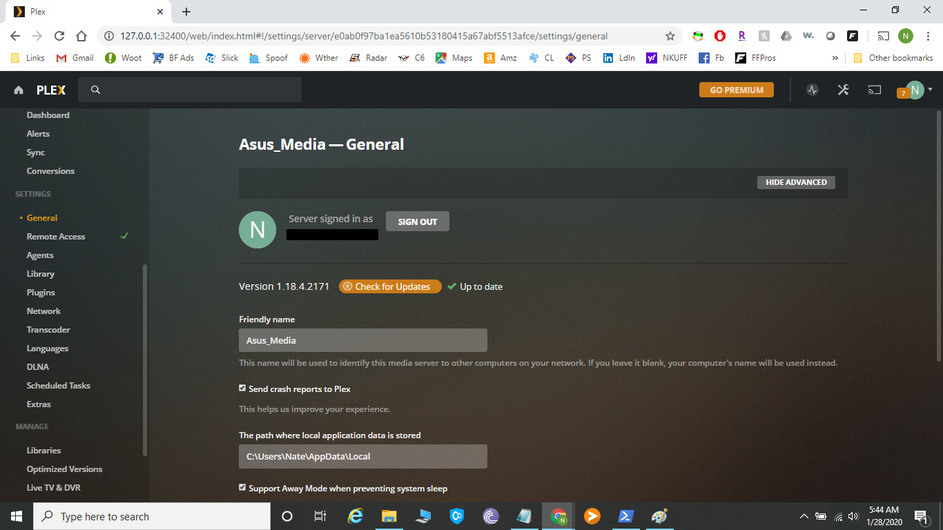This screenshot has width=943, height=530.
Task: Click HIDE ADVANCED button
Action: coord(796,182)
